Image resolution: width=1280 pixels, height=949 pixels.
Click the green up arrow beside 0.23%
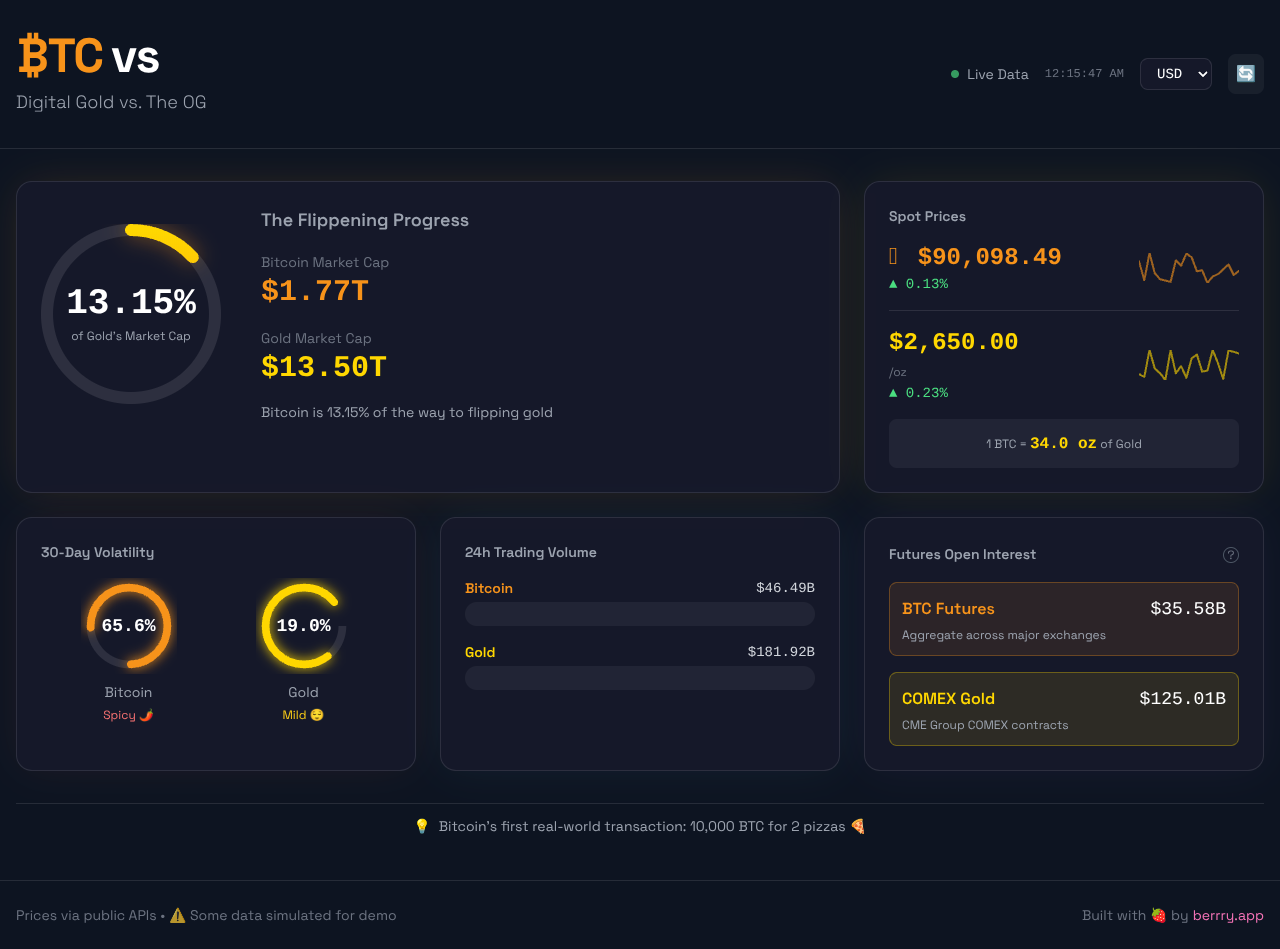pos(892,392)
